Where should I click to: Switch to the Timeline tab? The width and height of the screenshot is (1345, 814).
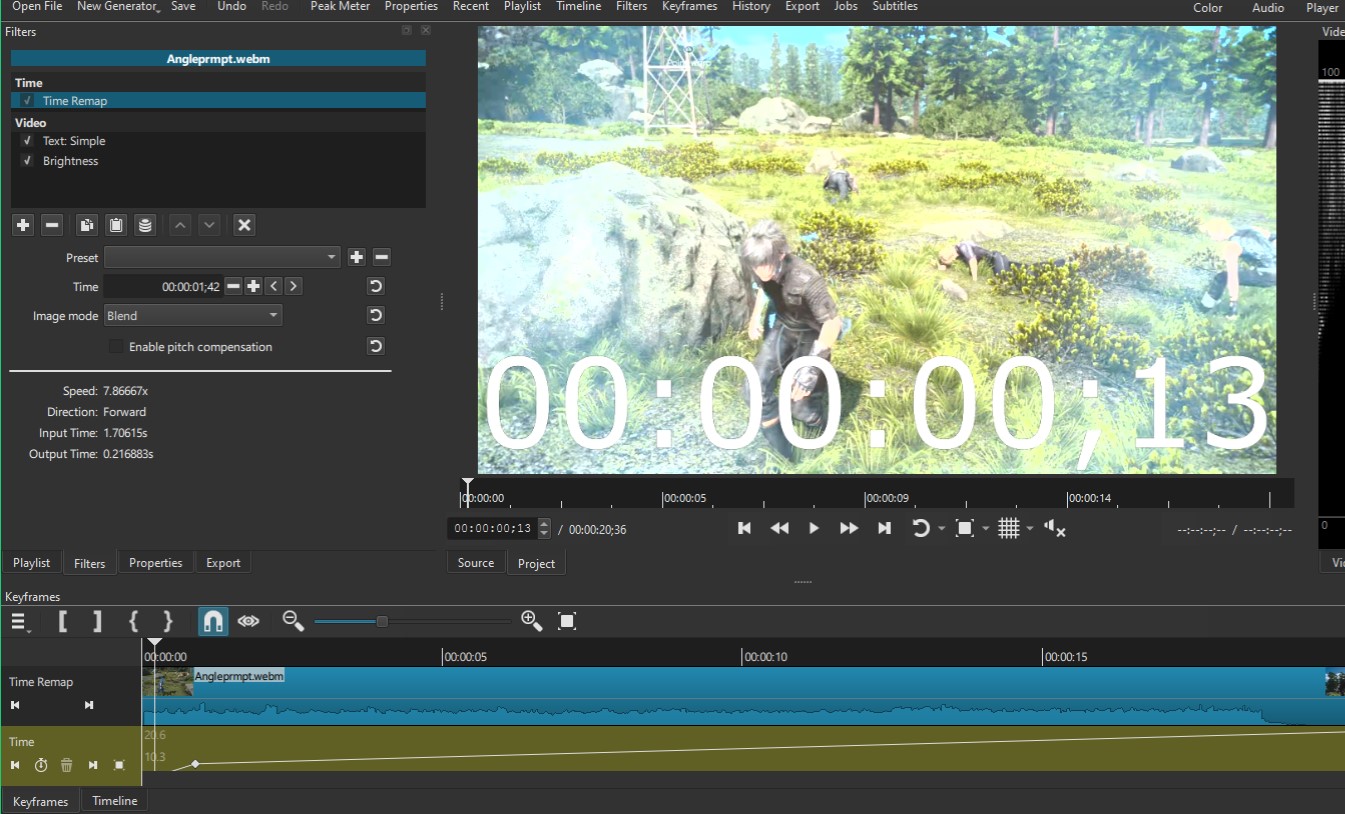[x=115, y=801]
